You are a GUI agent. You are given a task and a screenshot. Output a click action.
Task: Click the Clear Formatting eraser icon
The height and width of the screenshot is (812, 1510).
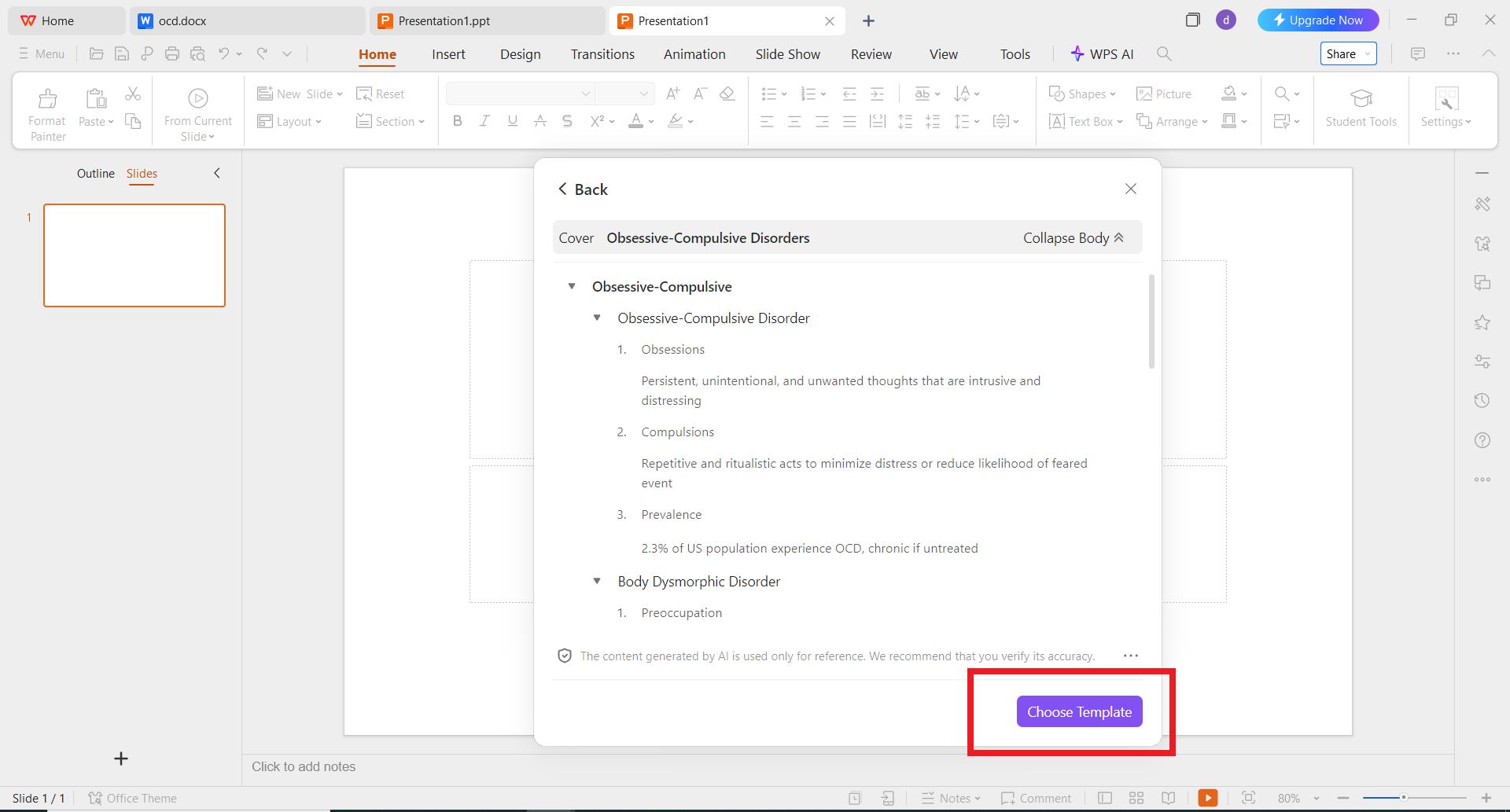tap(727, 94)
